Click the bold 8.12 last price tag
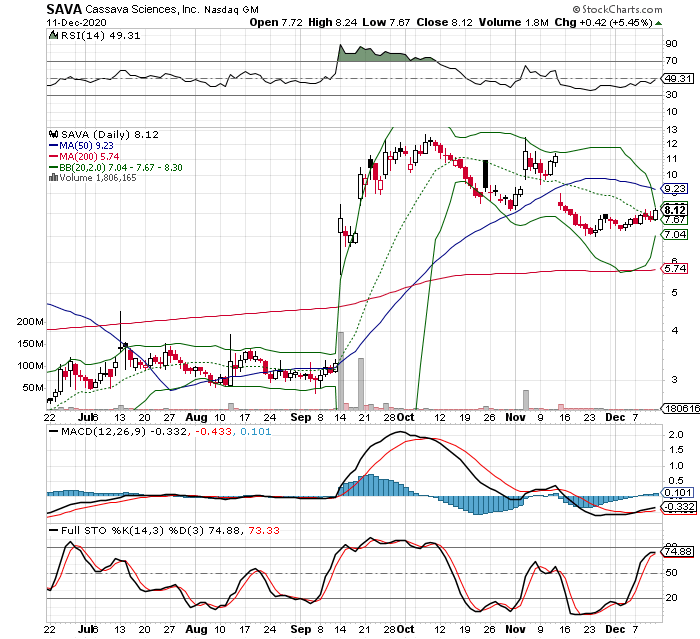The height and width of the screenshot is (639, 700). (x=674, y=210)
